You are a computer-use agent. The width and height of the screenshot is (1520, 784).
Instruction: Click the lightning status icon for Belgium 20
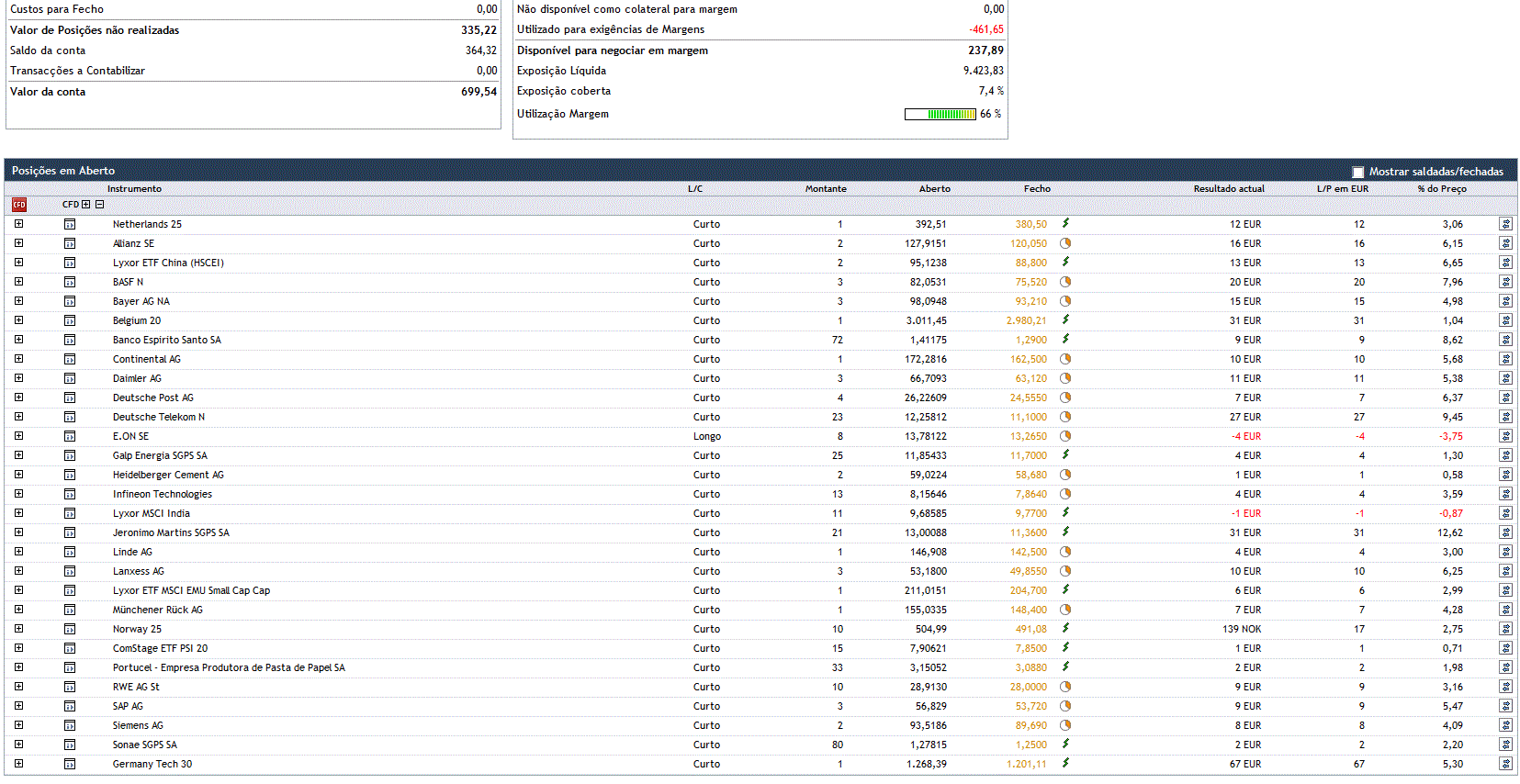point(1065,320)
